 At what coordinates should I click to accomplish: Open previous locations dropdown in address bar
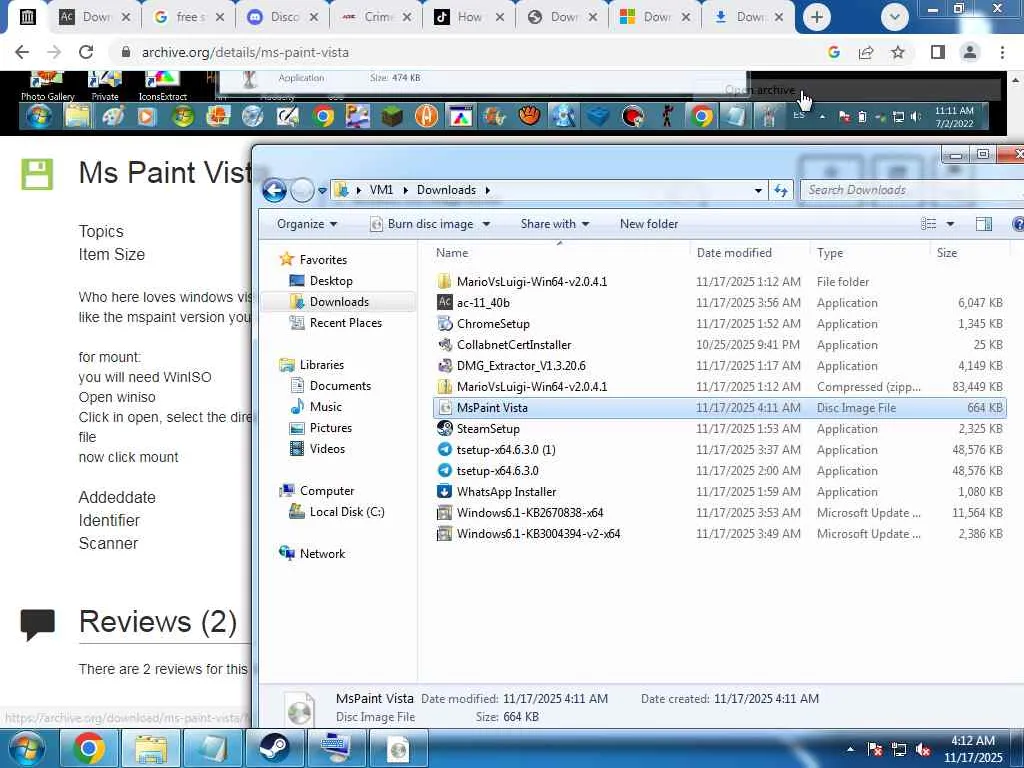pyautogui.click(x=758, y=191)
